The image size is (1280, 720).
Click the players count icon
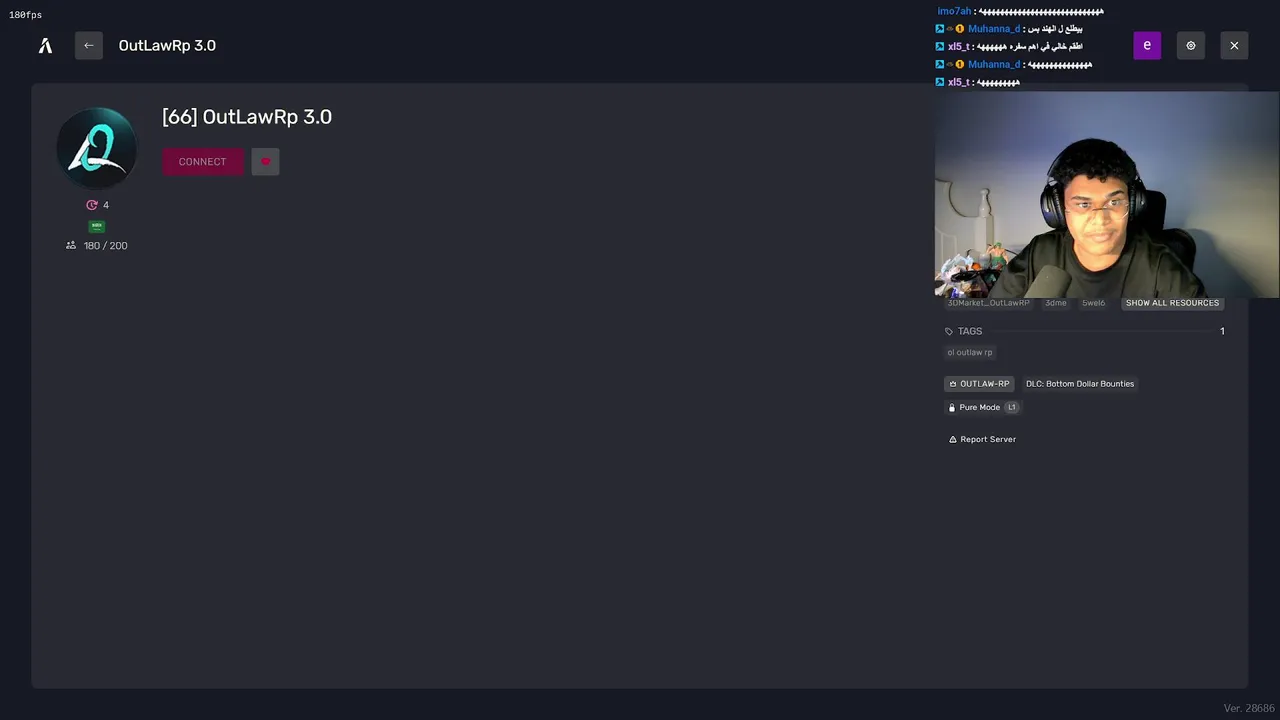coord(71,245)
